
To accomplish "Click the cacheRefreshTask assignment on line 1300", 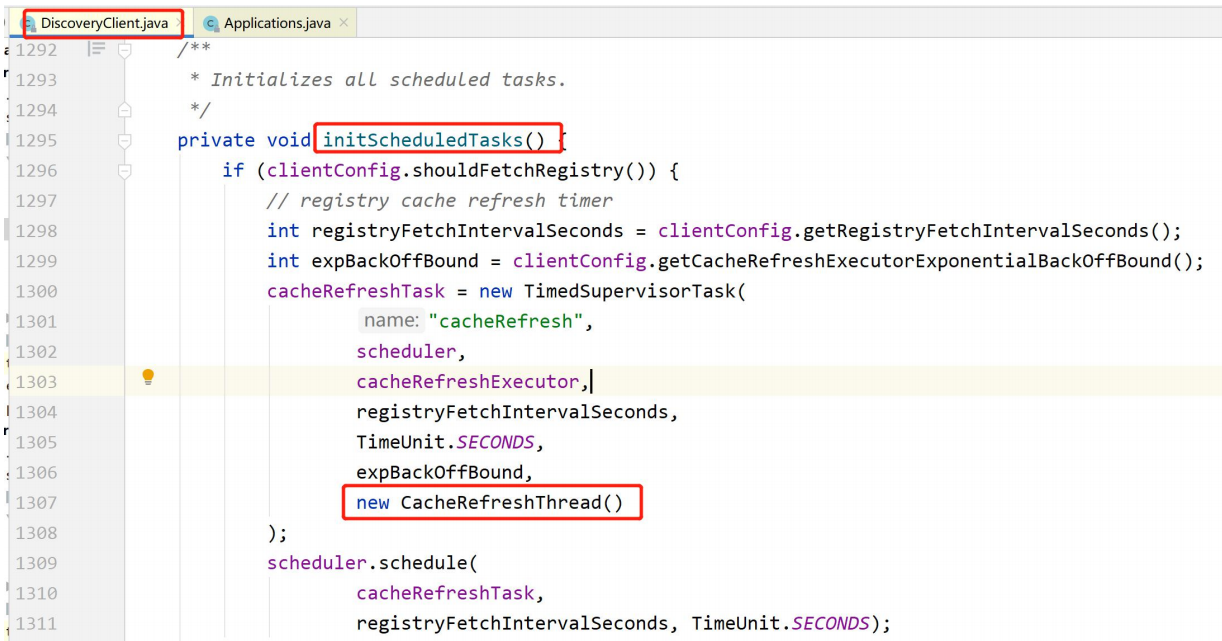I will tap(356, 291).
